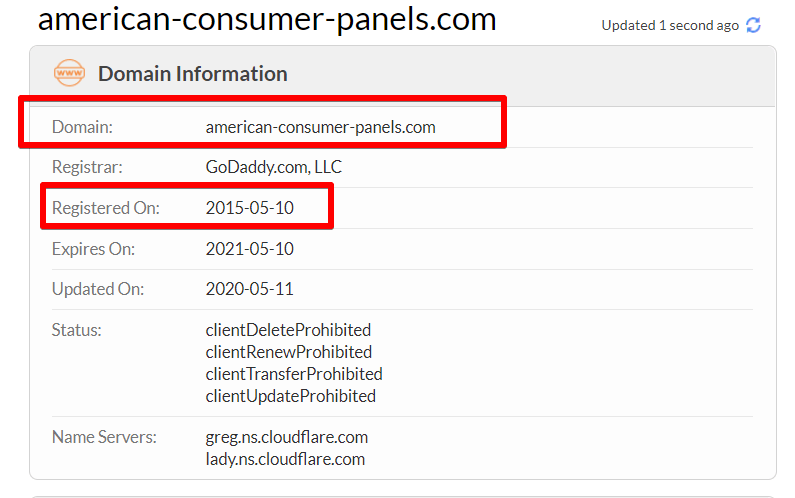Click the registrar GoDaddy.com, LLC
The height and width of the screenshot is (498, 795).
tap(274, 167)
